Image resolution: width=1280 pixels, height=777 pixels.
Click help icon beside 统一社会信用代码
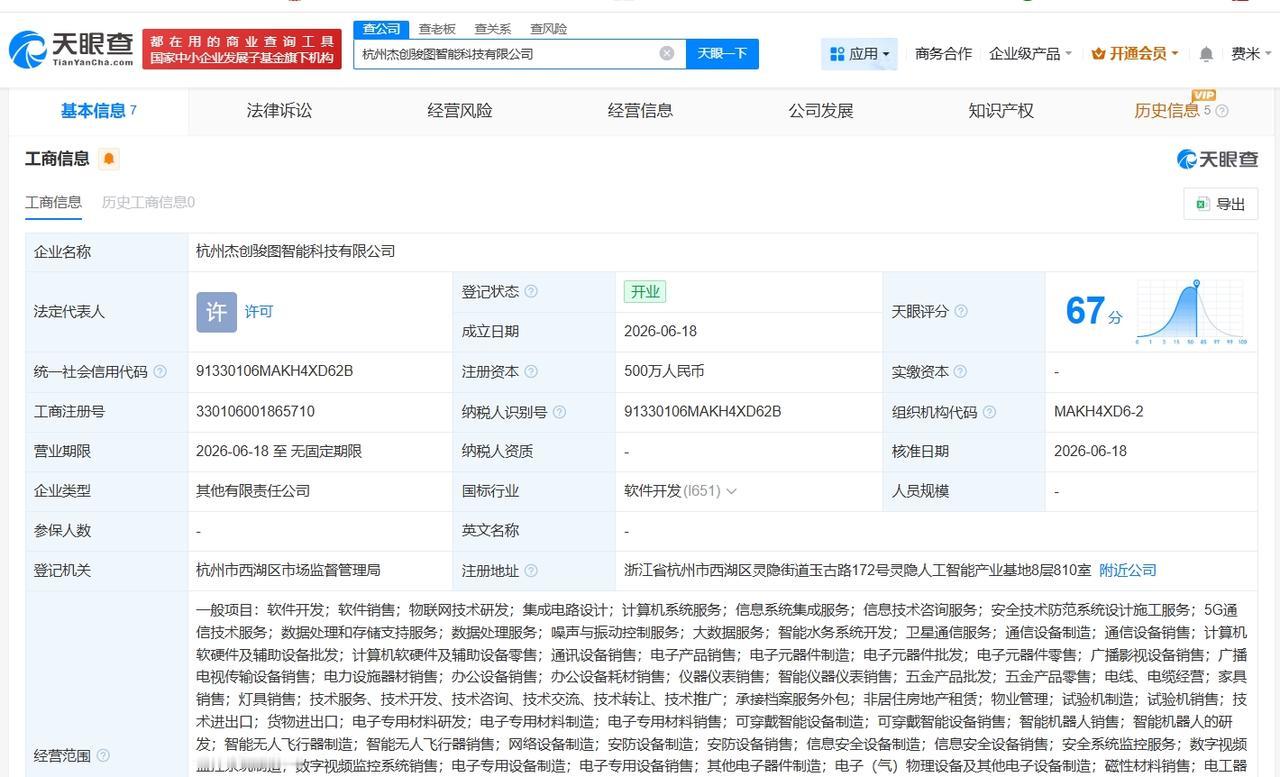click(x=160, y=371)
